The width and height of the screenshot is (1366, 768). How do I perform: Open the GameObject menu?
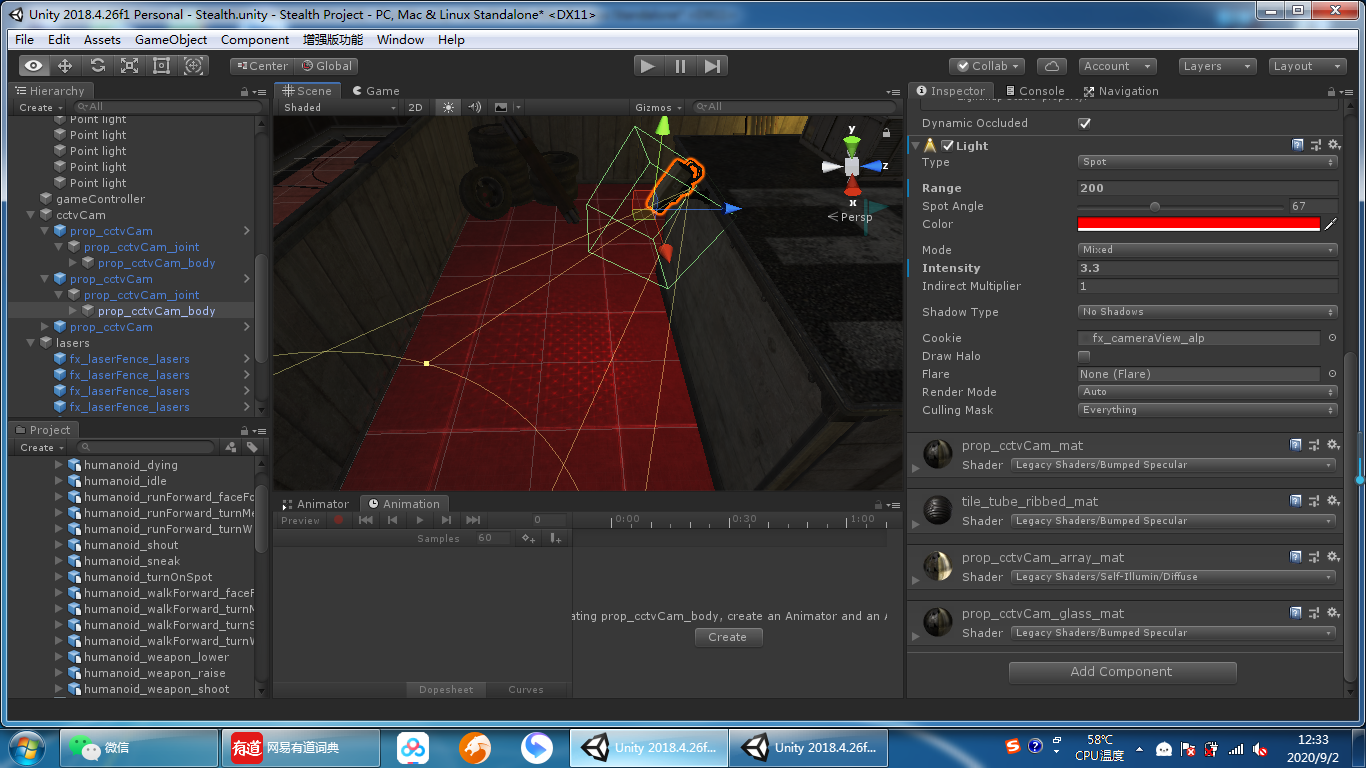pos(171,39)
